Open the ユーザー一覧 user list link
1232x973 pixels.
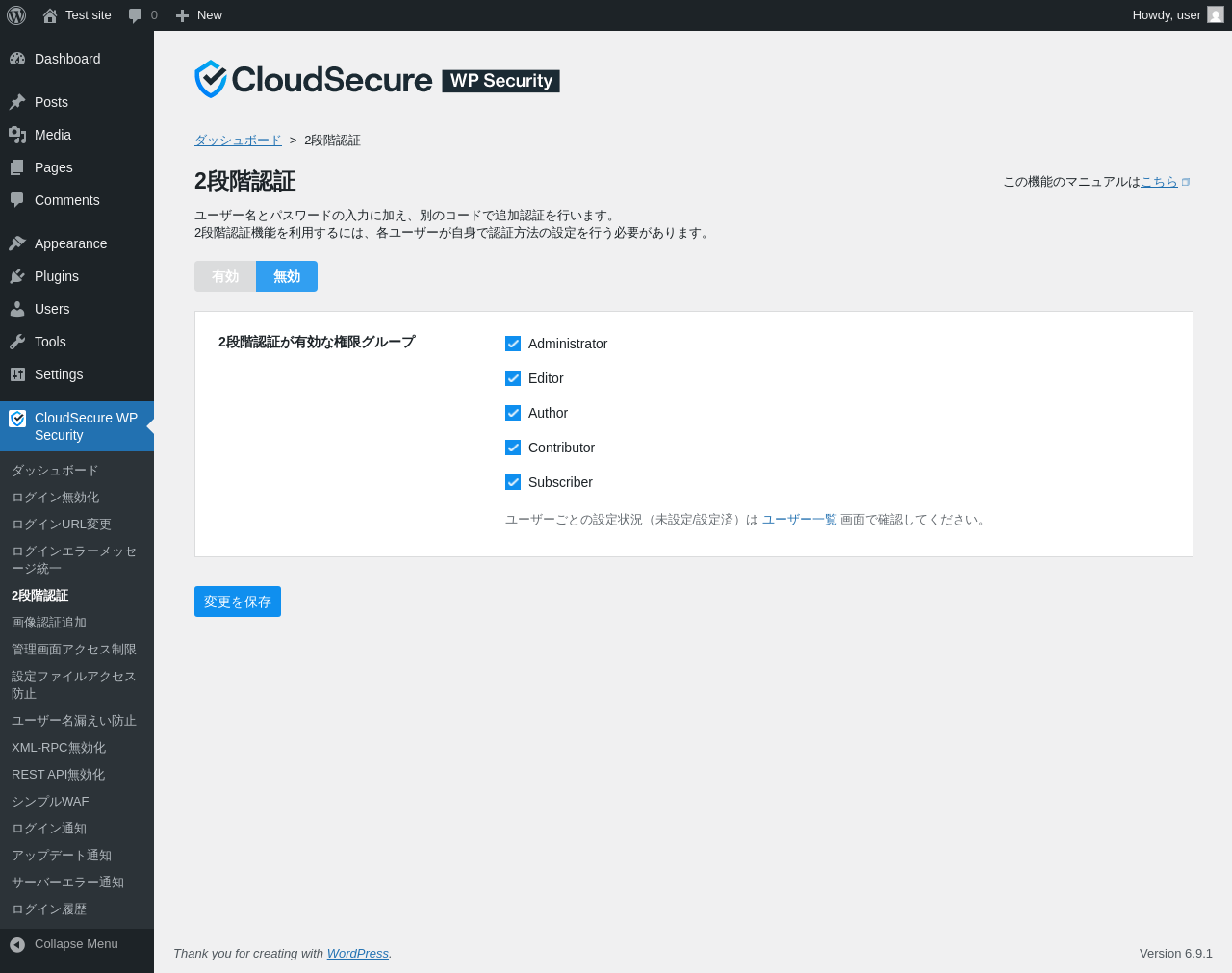799,520
